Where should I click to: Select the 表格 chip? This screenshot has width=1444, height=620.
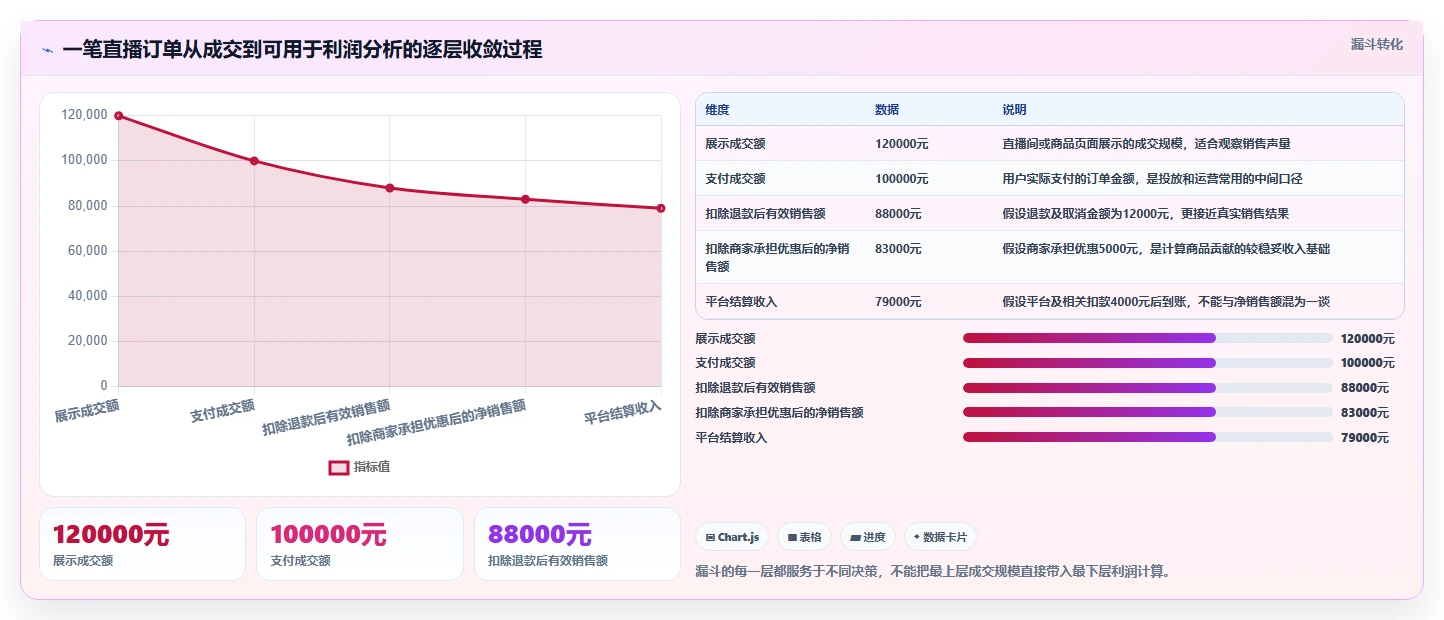(805, 537)
